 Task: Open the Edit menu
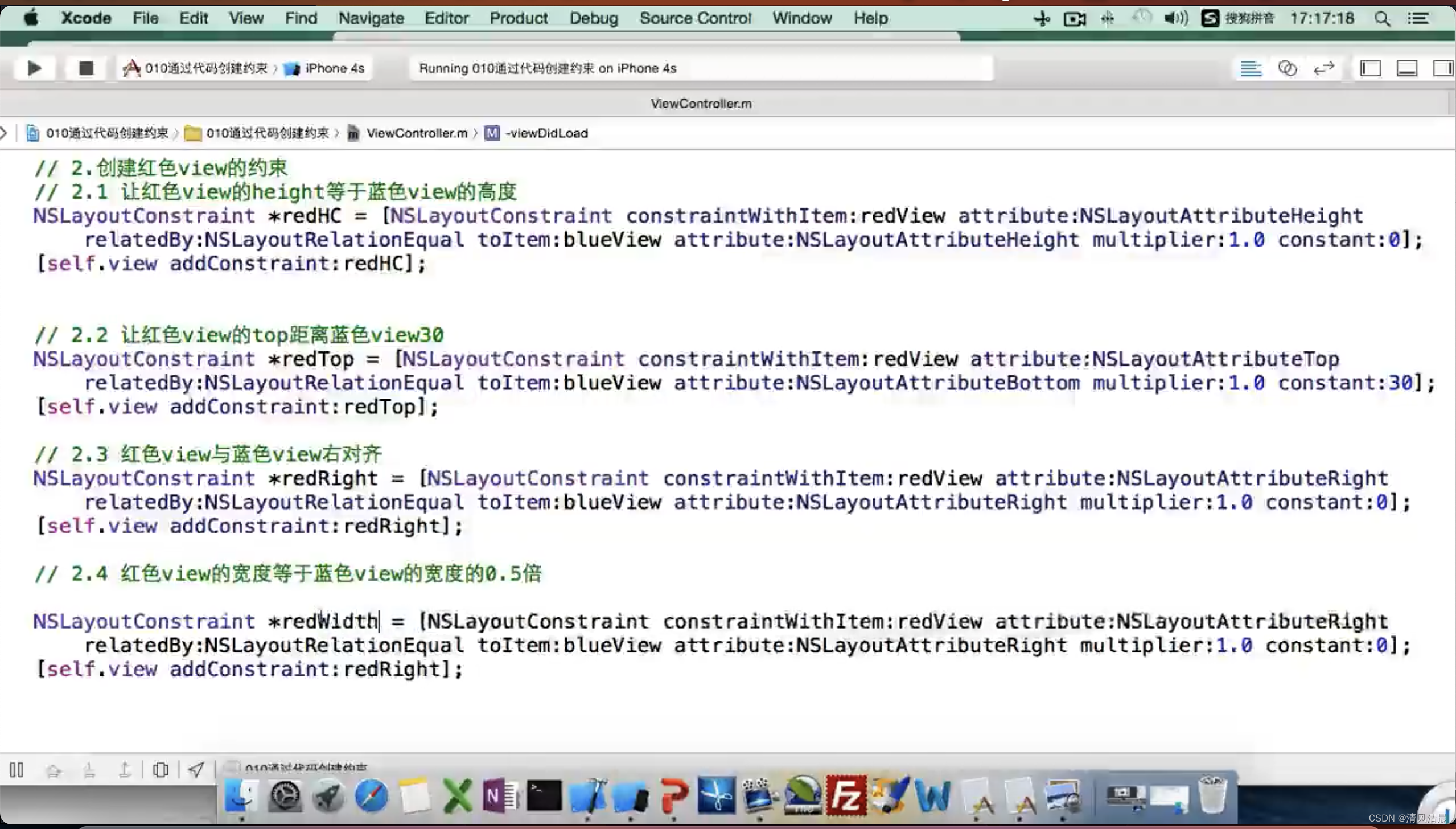pos(194,18)
